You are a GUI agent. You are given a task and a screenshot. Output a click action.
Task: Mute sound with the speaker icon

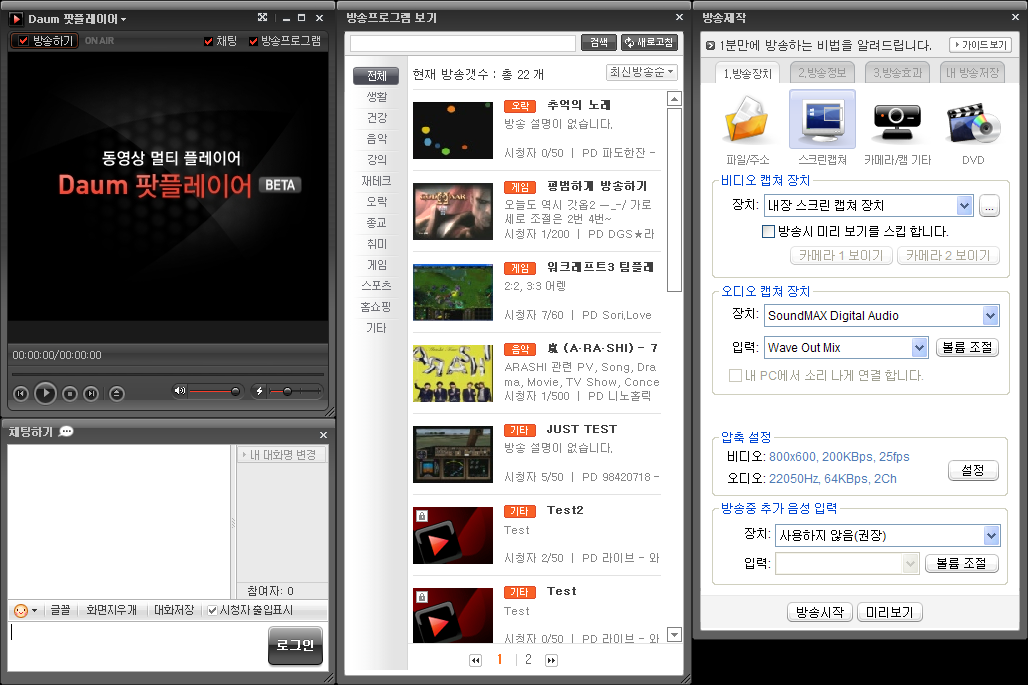(x=179, y=391)
